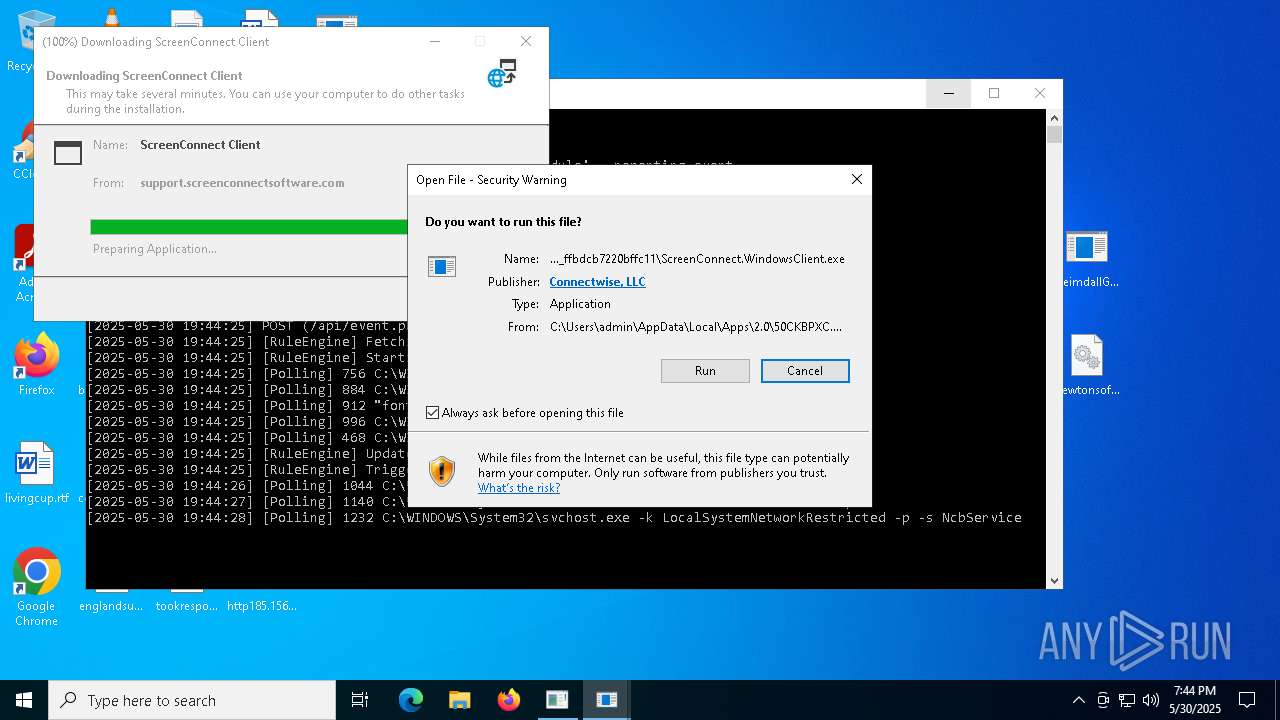This screenshot has width=1280, height=720.
Task: Click Run in the Security Warning dialog
Action: click(705, 371)
